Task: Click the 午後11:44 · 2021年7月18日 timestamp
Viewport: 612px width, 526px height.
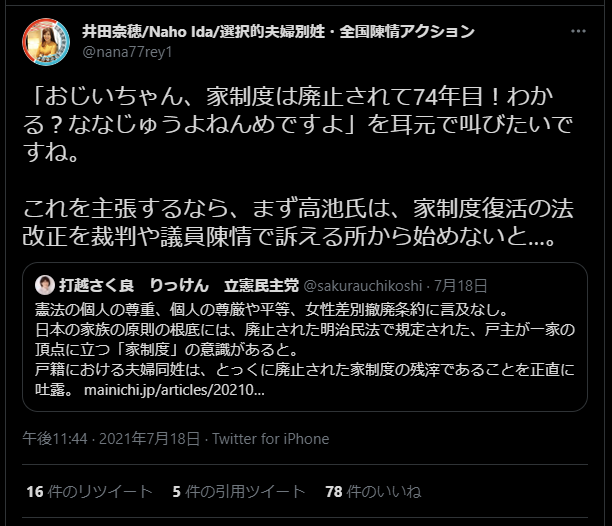Action: tap(111, 439)
